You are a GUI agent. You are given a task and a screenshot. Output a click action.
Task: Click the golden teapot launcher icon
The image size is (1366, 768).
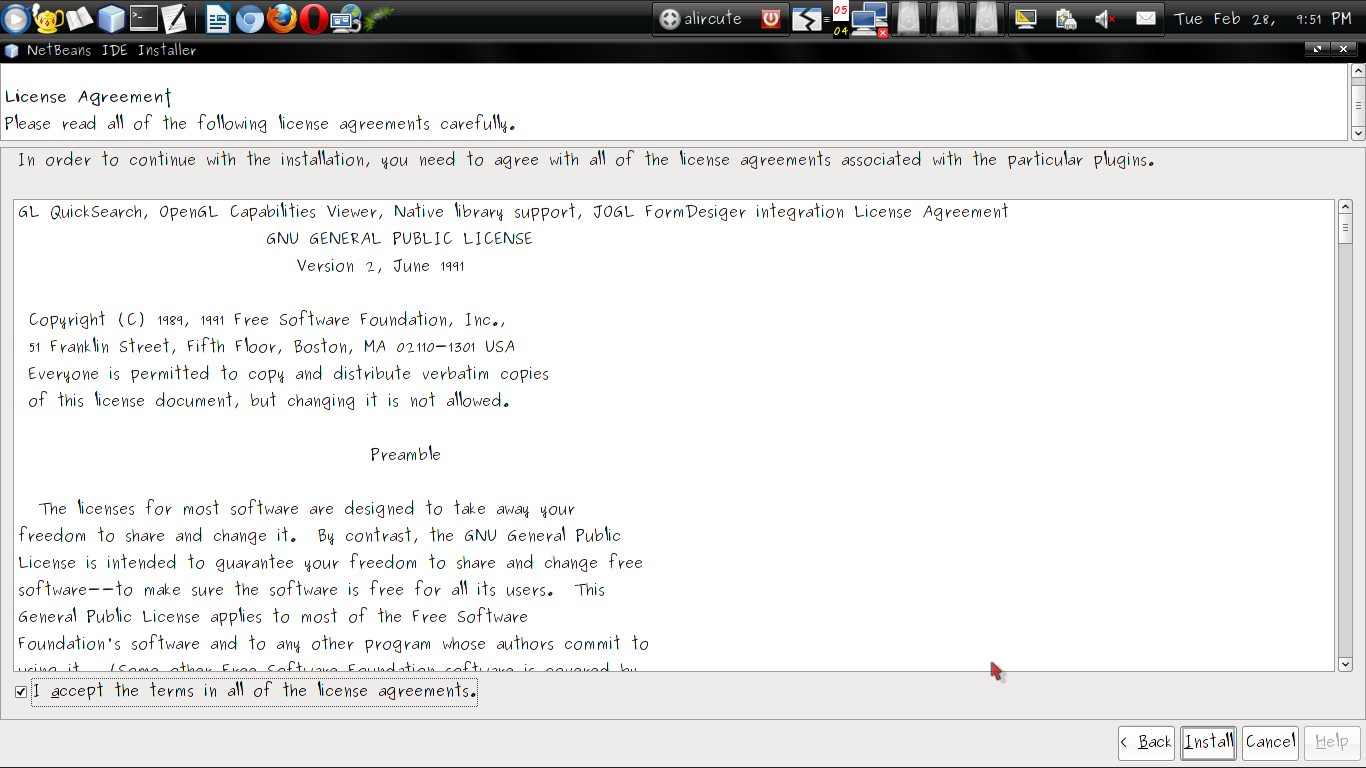point(47,17)
